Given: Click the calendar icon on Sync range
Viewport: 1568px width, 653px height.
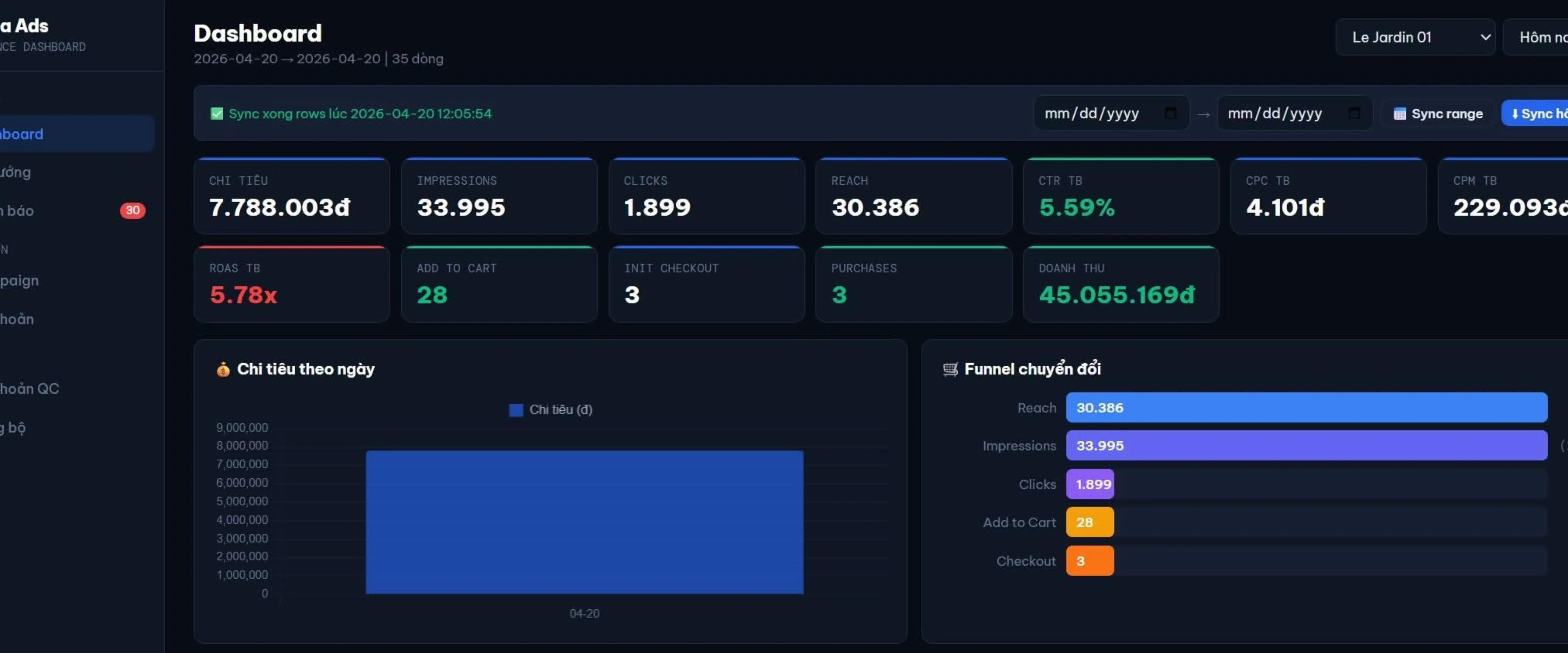Looking at the screenshot, I should [x=1399, y=114].
